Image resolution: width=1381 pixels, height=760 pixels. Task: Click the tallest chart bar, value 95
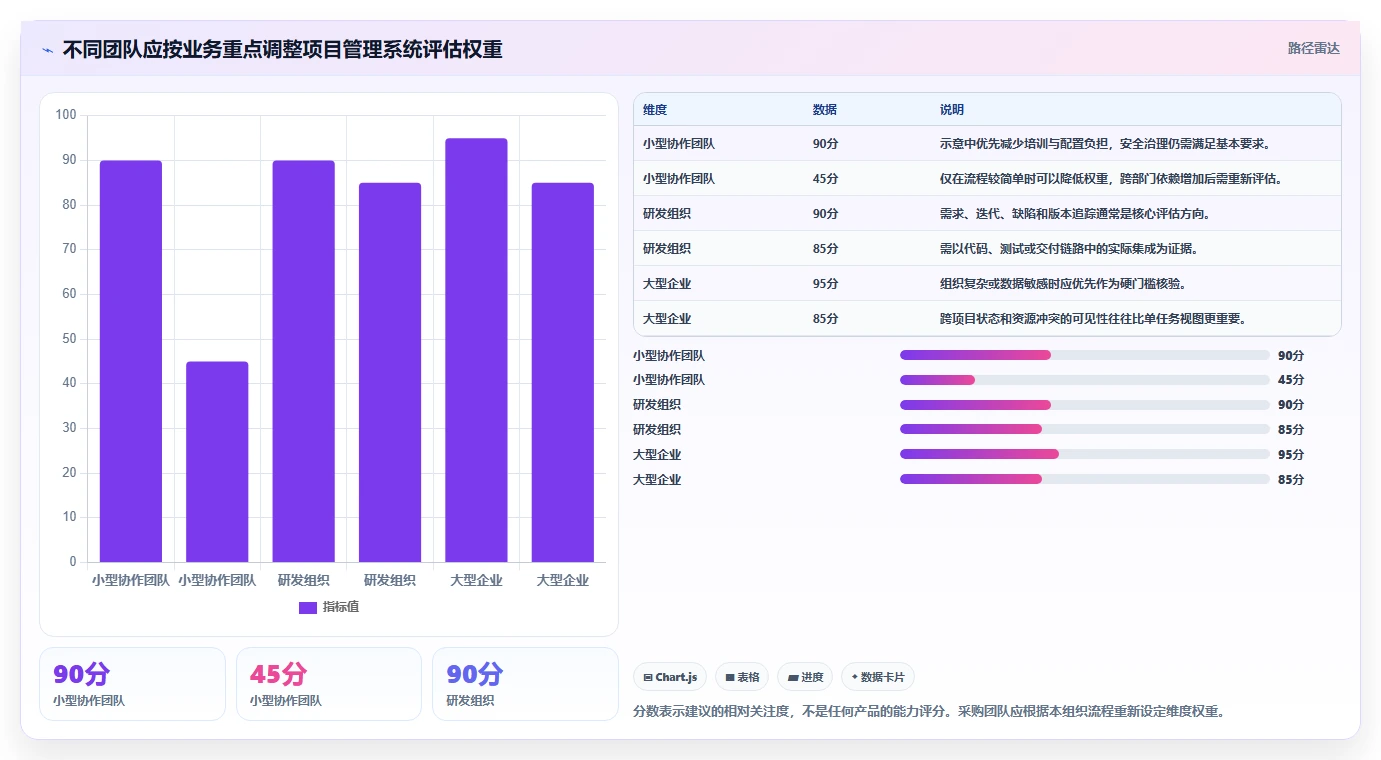click(476, 350)
